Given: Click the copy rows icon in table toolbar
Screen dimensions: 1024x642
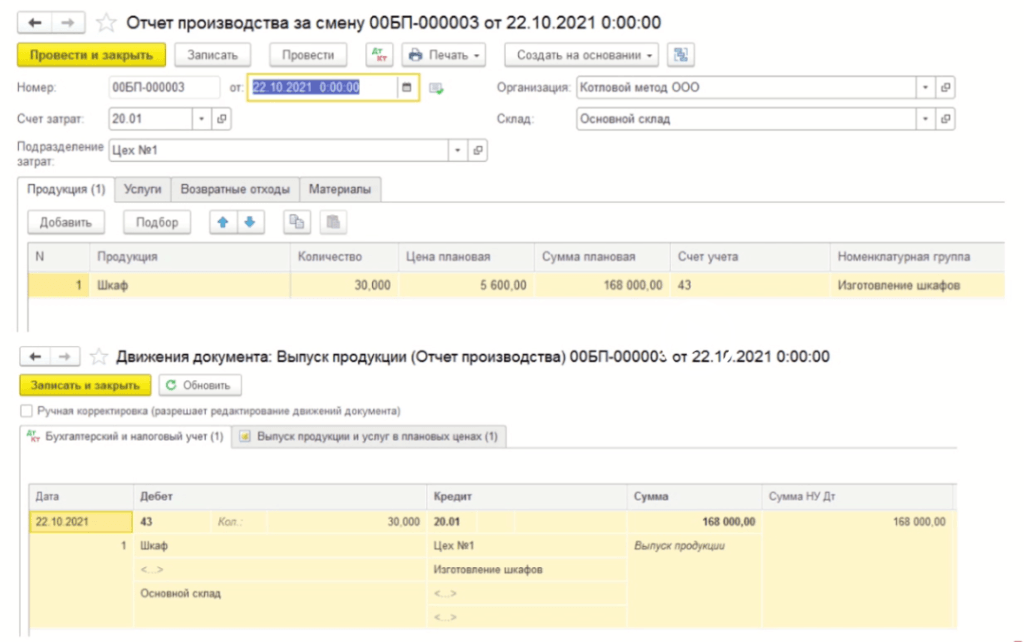Looking at the screenshot, I should click(x=297, y=222).
